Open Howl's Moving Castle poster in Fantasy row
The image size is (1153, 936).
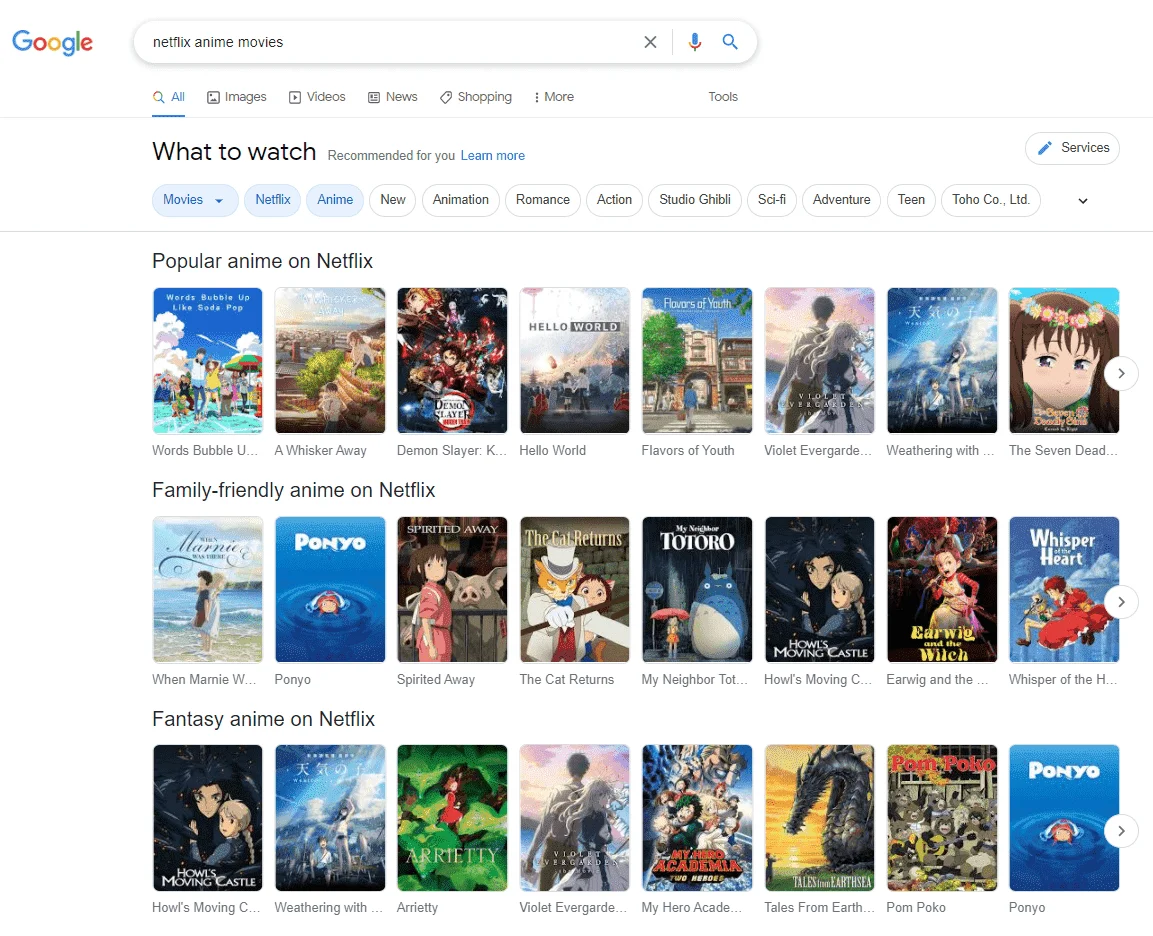207,818
